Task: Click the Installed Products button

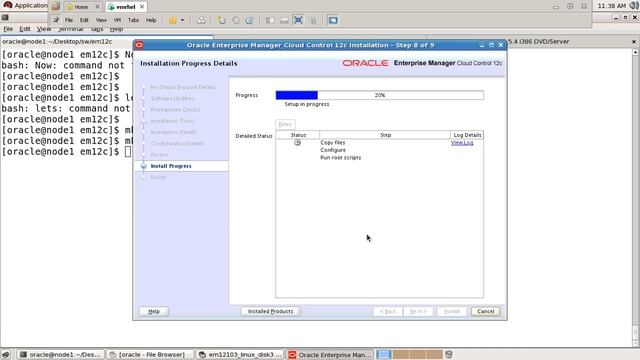Action: 271,311
